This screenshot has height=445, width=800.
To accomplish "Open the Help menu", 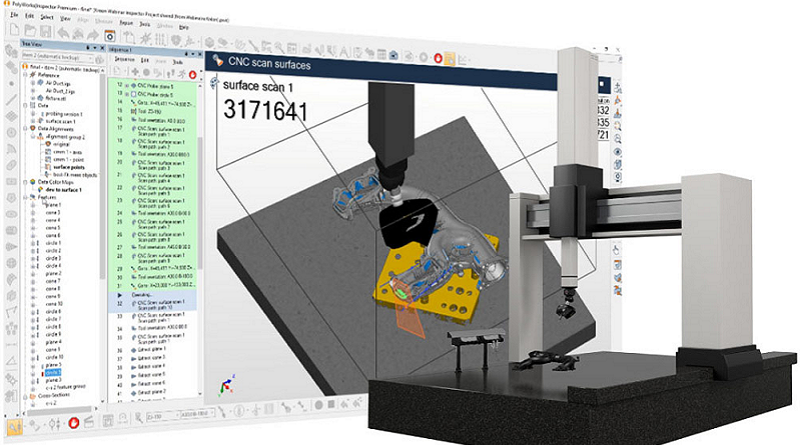I will click(x=184, y=27).
